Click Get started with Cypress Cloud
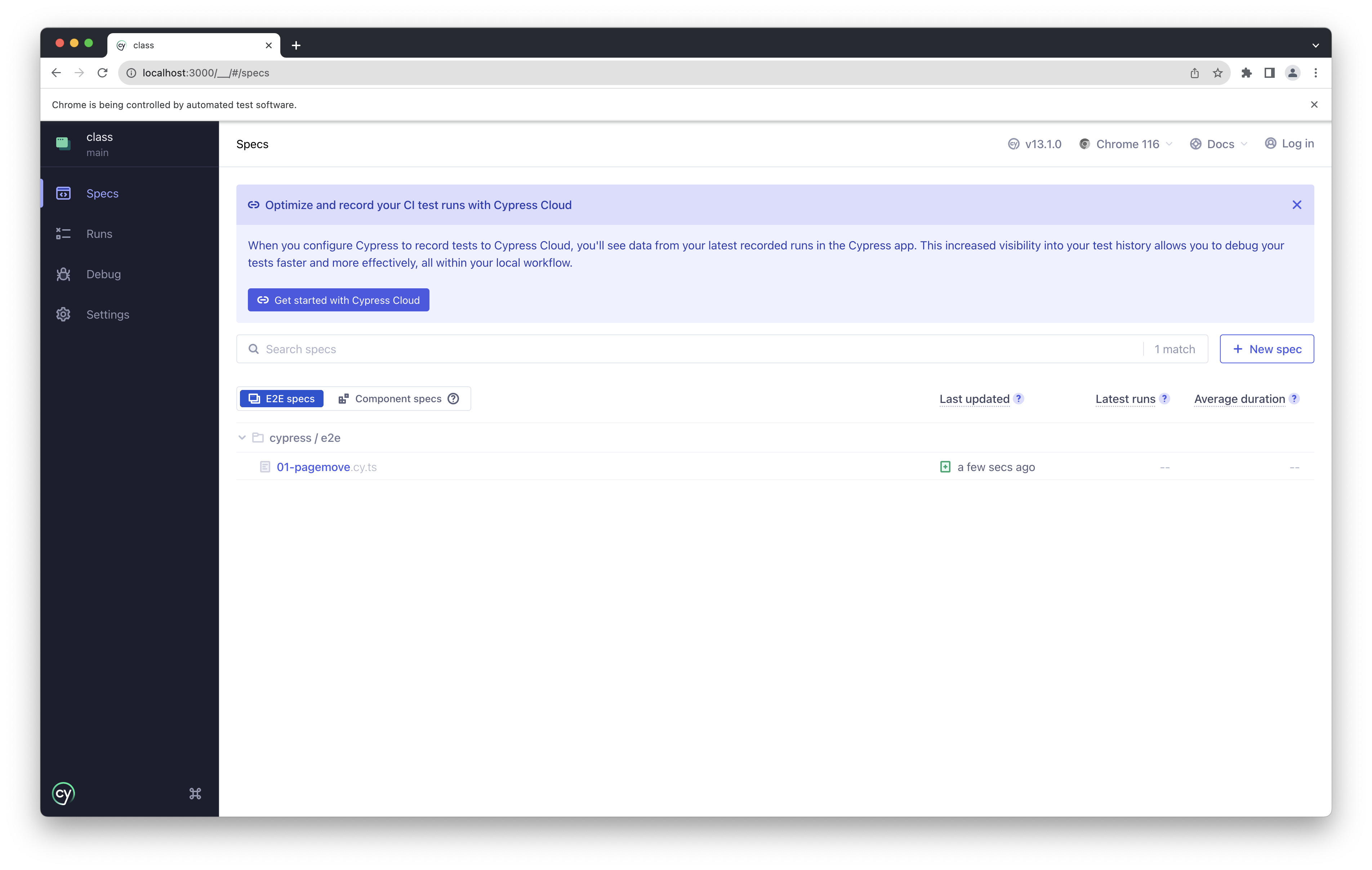Viewport: 1372px width, 870px height. pyautogui.click(x=338, y=300)
